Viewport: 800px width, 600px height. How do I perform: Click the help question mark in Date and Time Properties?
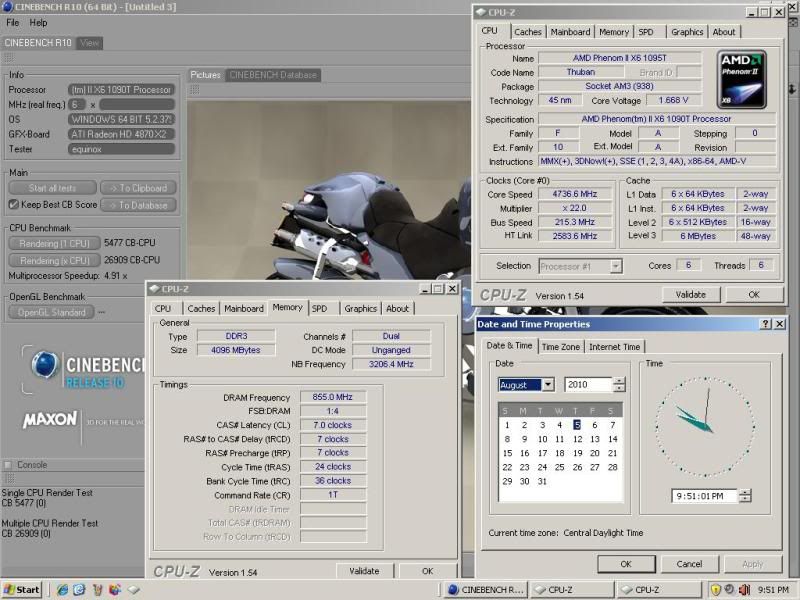(x=765, y=324)
